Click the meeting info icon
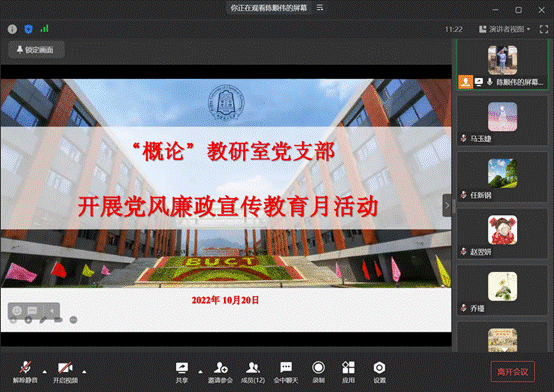 click(x=12, y=29)
